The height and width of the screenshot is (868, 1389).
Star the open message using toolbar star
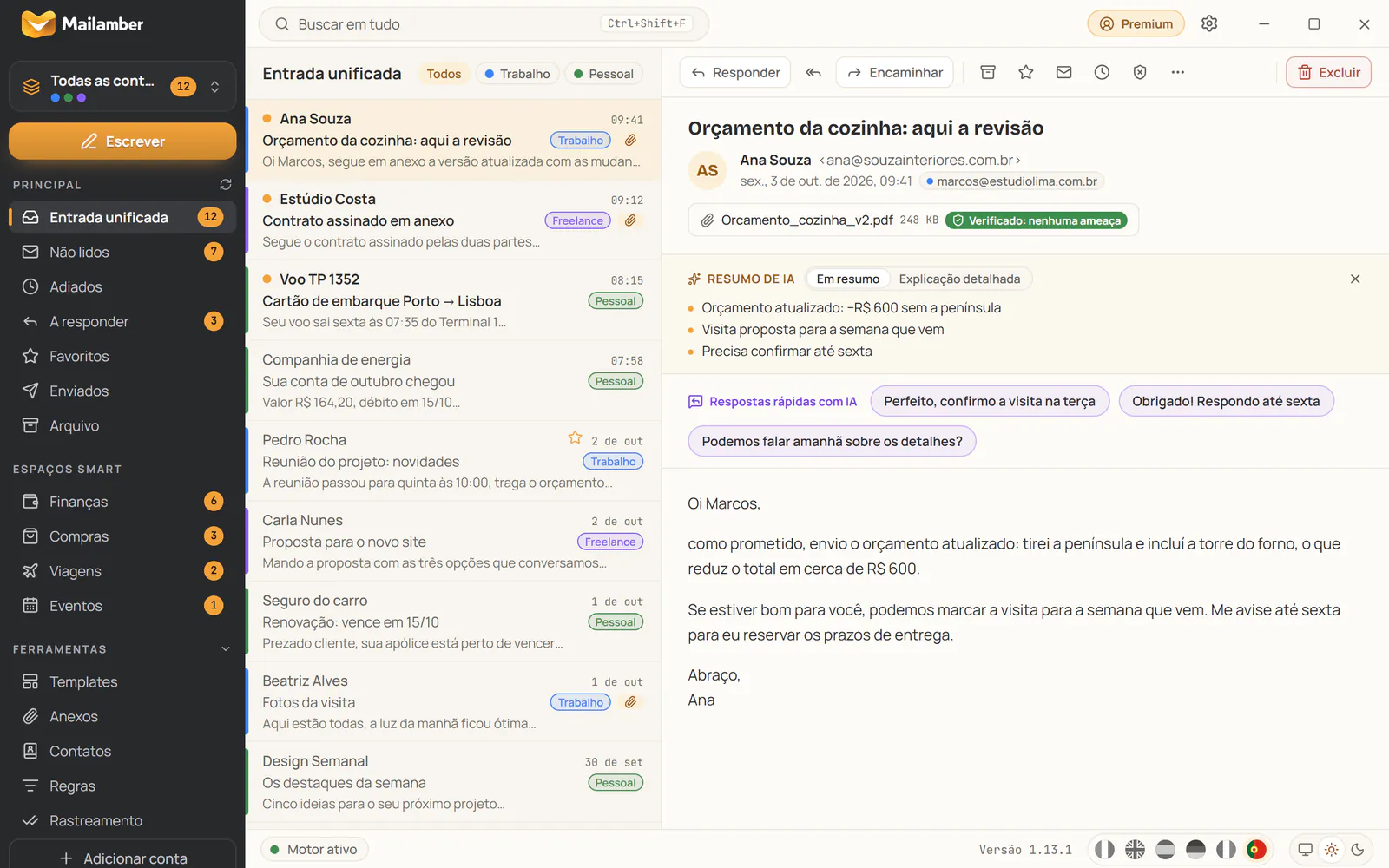(x=1026, y=72)
